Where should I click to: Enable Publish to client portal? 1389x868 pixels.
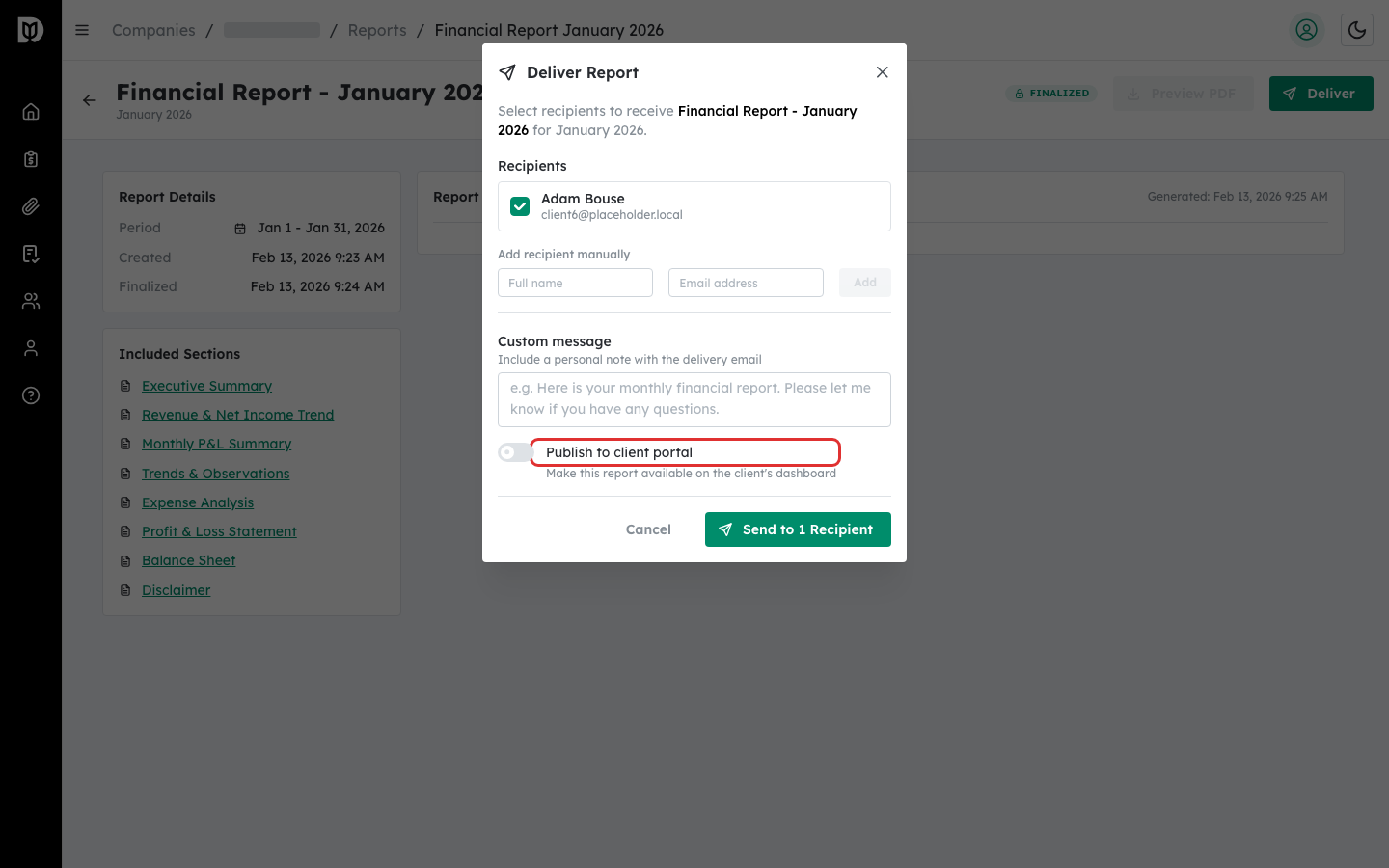tap(514, 451)
